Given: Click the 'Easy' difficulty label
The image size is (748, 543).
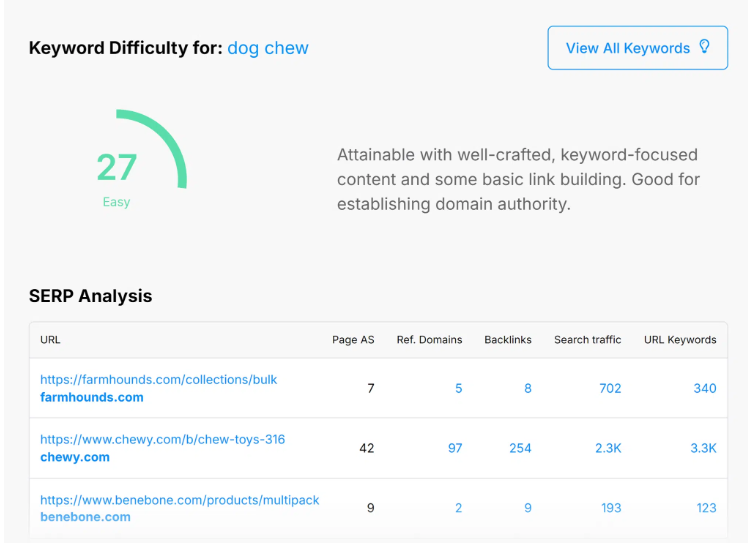Looking at the screenshot, I should (116, 202).
